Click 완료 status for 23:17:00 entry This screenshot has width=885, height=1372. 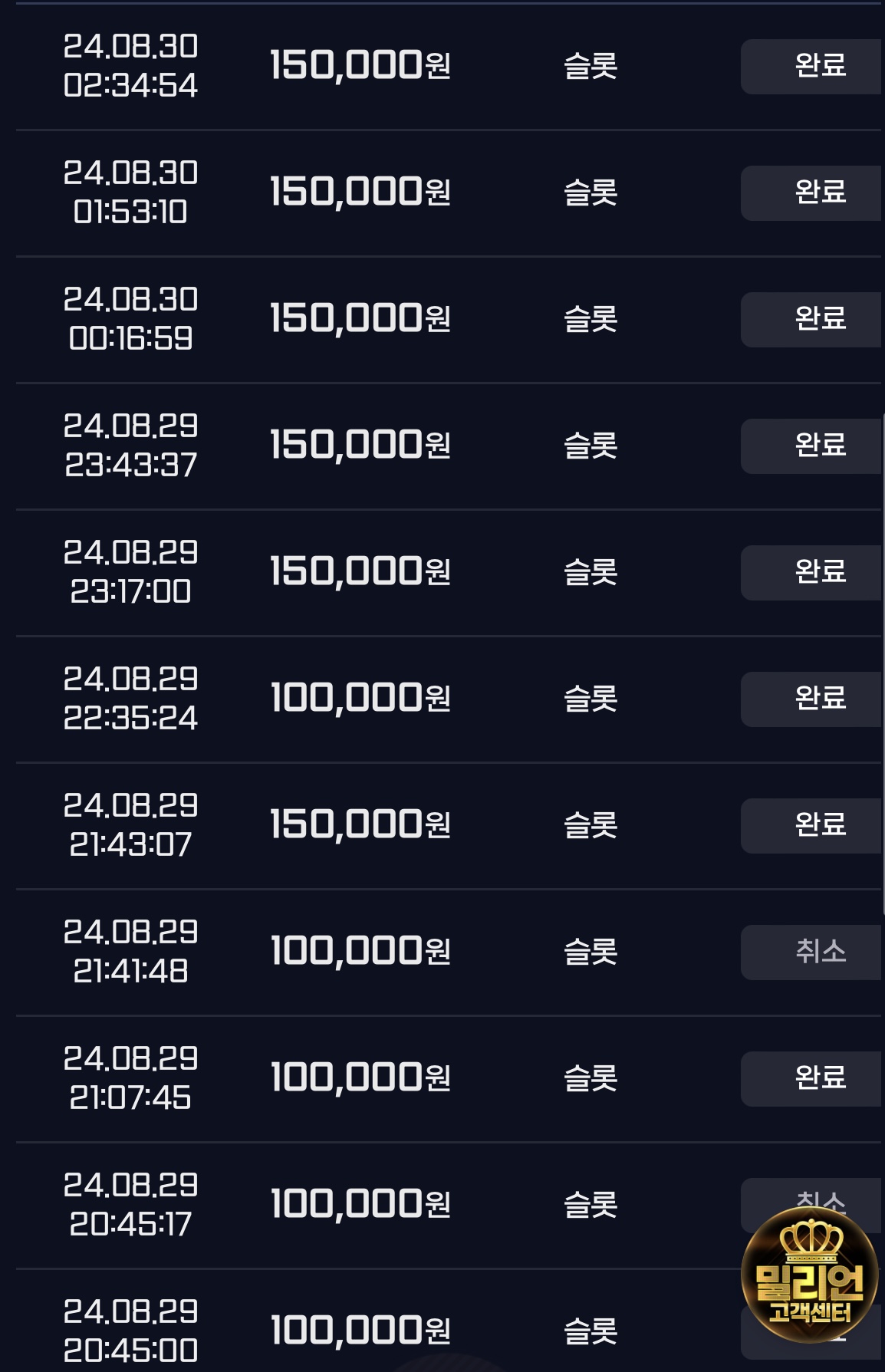tap(812, 573)
